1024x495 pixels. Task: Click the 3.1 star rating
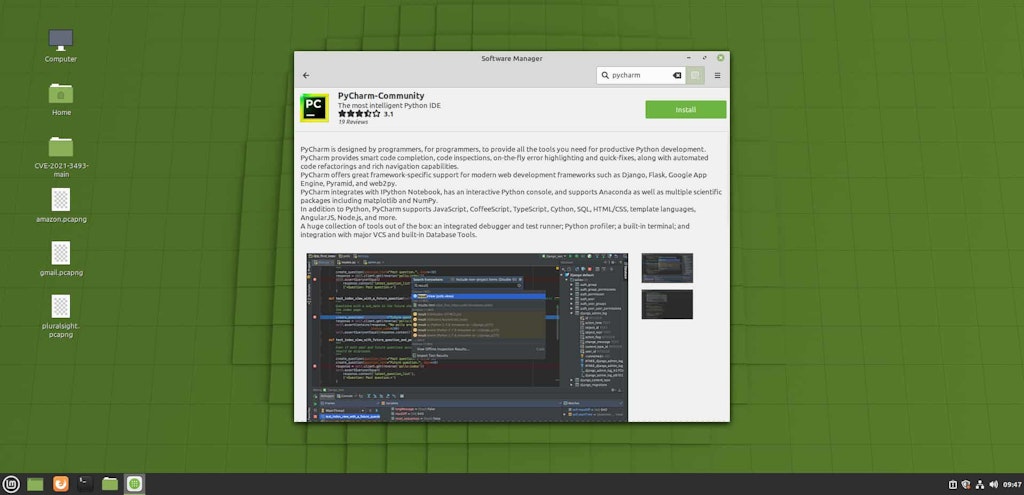pos(366,114)
